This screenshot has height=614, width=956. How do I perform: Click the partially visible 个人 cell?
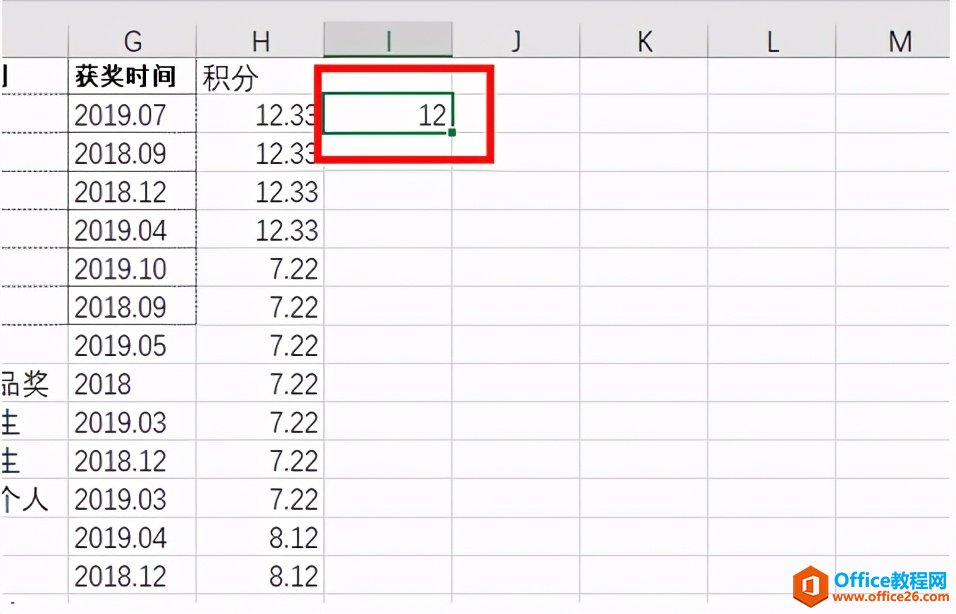(35, 499)
